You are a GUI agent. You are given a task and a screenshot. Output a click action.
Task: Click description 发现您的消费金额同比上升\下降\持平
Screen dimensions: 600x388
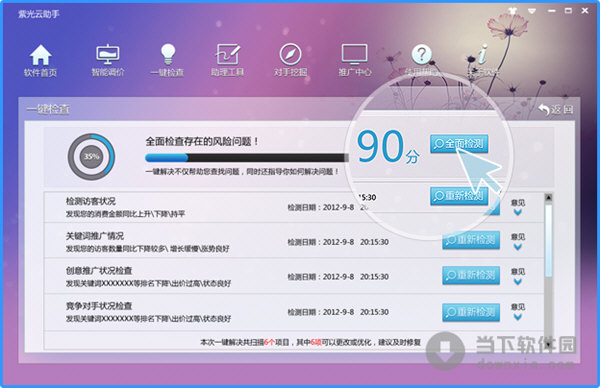point(126,214)
